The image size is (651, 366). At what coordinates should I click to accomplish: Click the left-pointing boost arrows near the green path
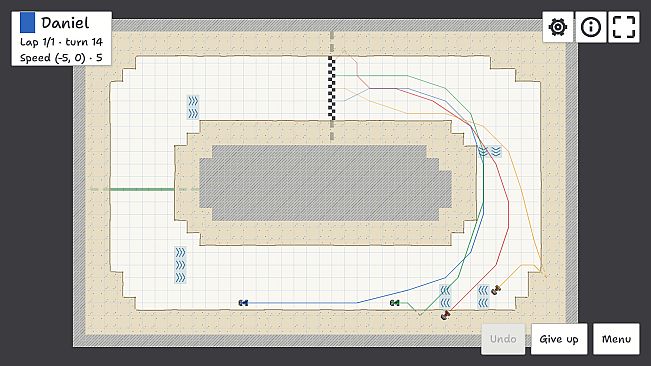(x=445, y=296)
